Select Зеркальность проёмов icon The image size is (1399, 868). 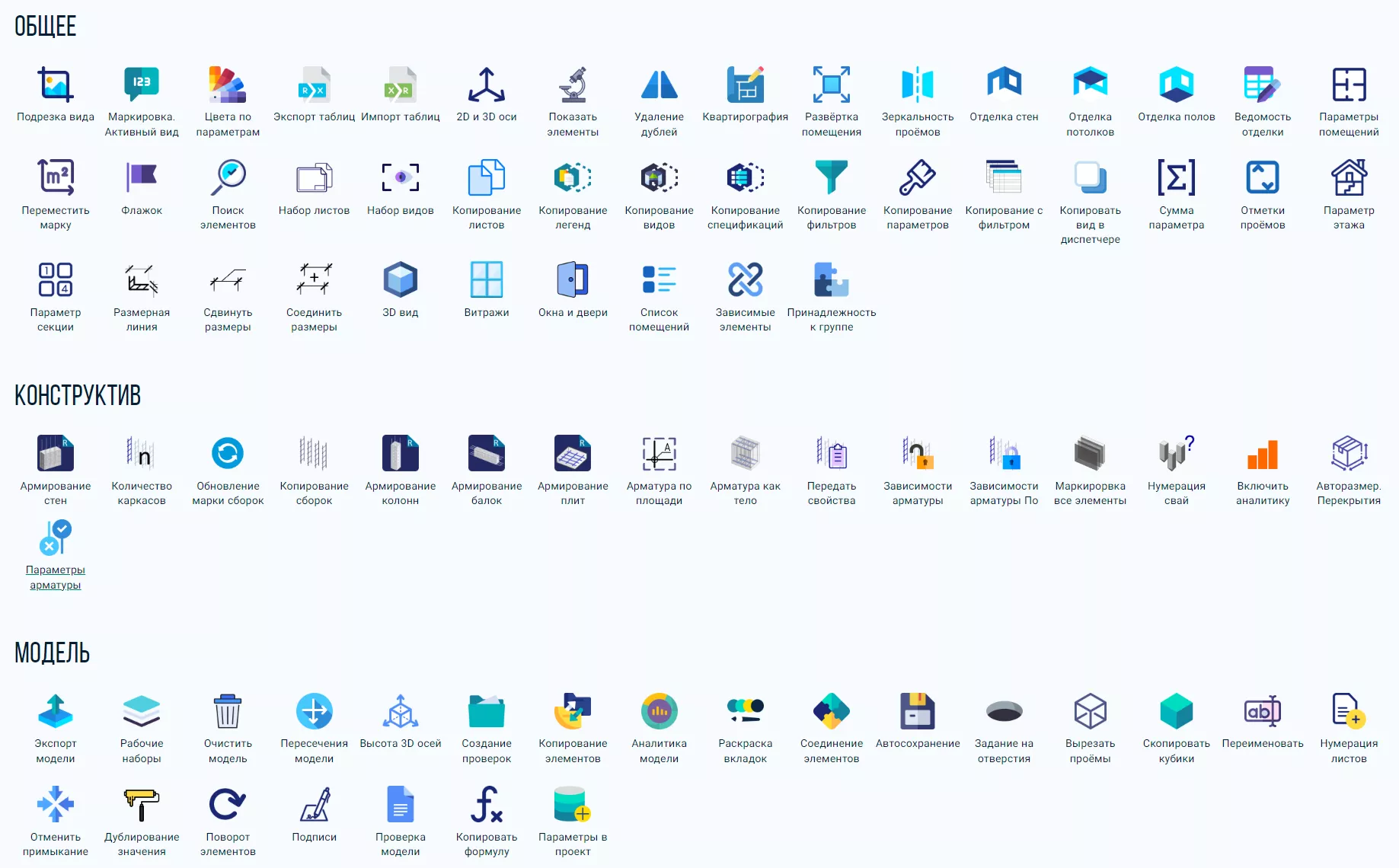pos(918,85)
